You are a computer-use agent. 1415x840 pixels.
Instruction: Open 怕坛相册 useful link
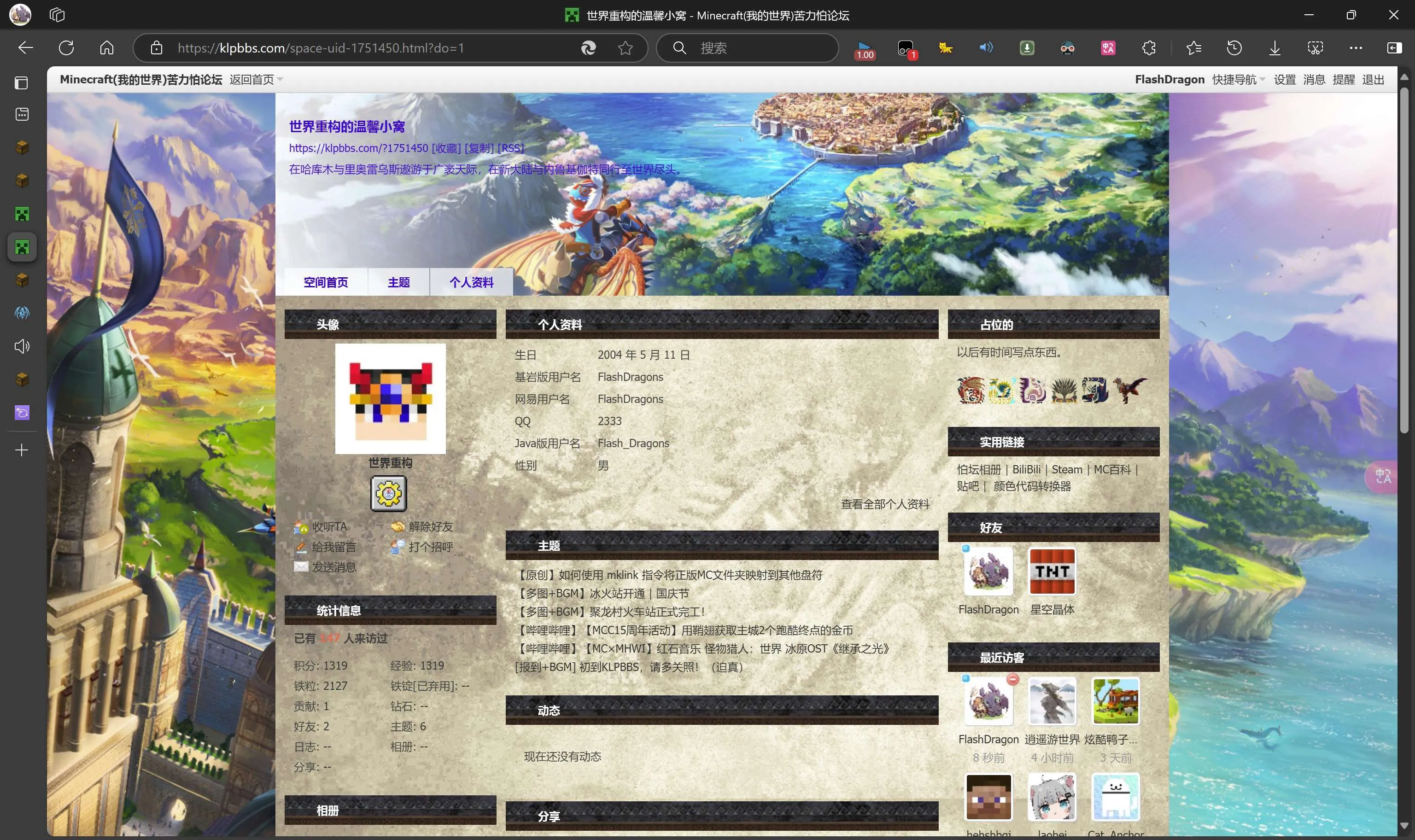point(979,469)
